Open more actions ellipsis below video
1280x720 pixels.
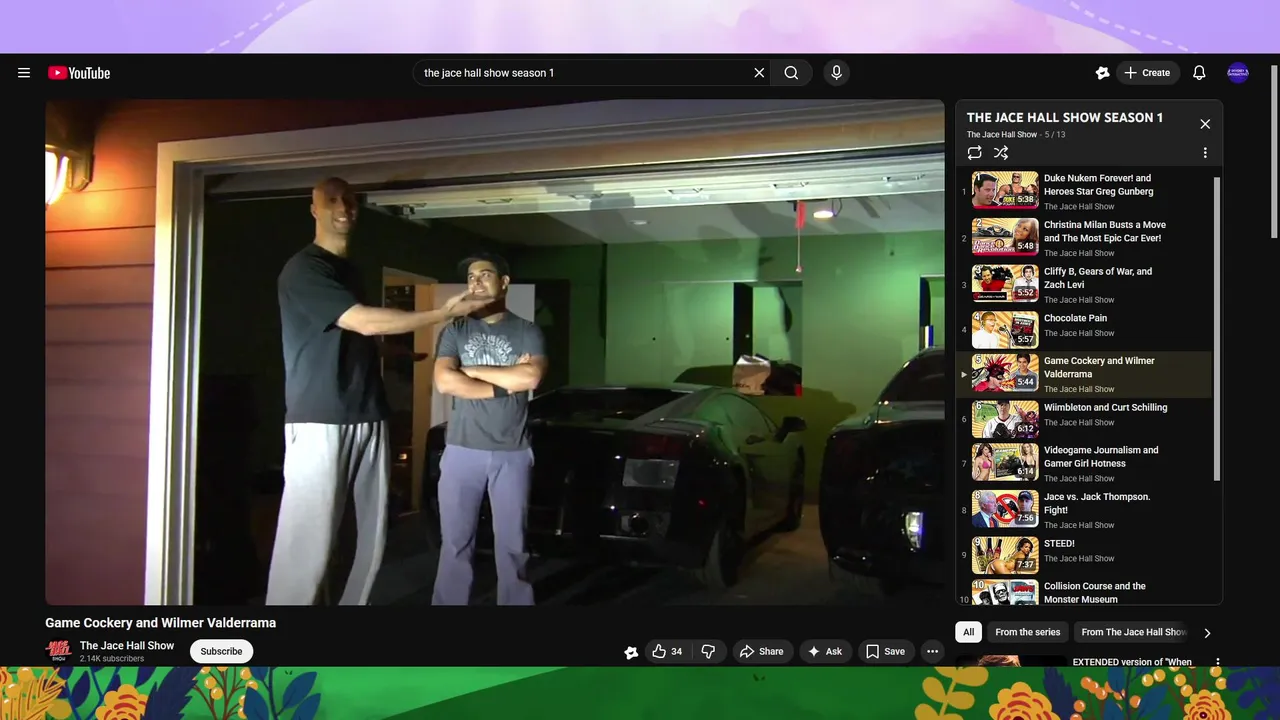tap(932, 651)
